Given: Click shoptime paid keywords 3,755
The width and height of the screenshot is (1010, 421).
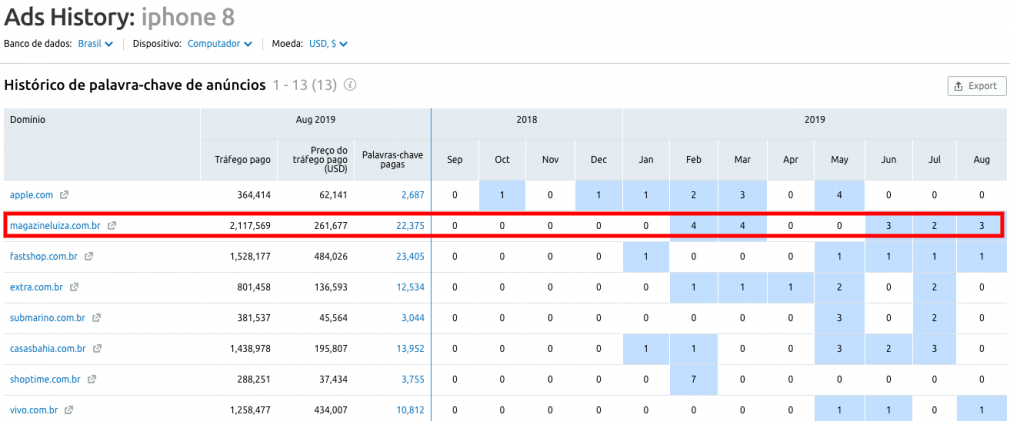Looking at the screenshot, I should pyautogui.click(x=413, y=379).
